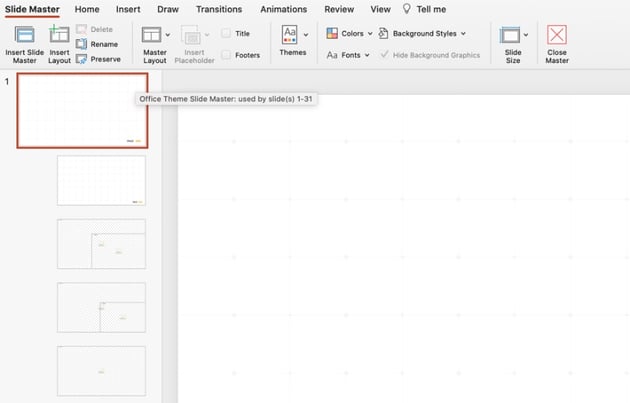The width and height of the screenshot is (630, 403).
Task: Click the Close Master icon
Action: pyautogui.click(x=557, y=35)
